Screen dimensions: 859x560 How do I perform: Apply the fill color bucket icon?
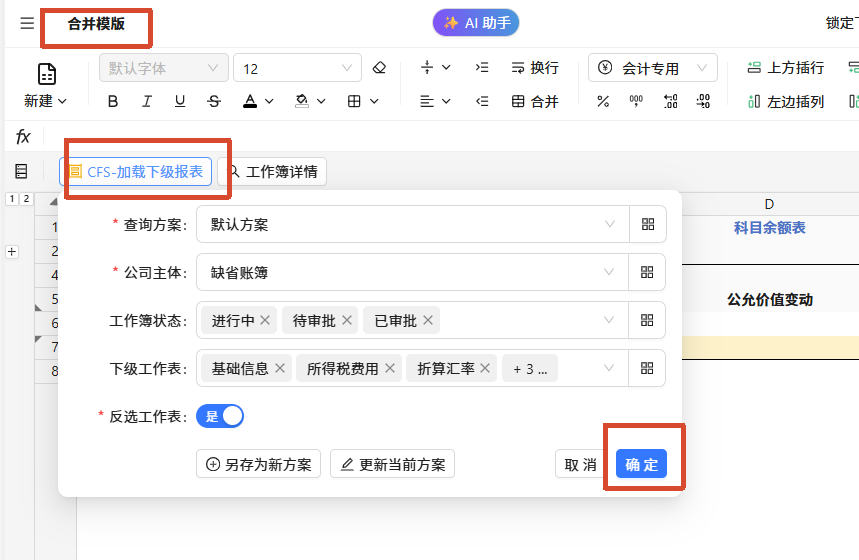pos(301,101)
